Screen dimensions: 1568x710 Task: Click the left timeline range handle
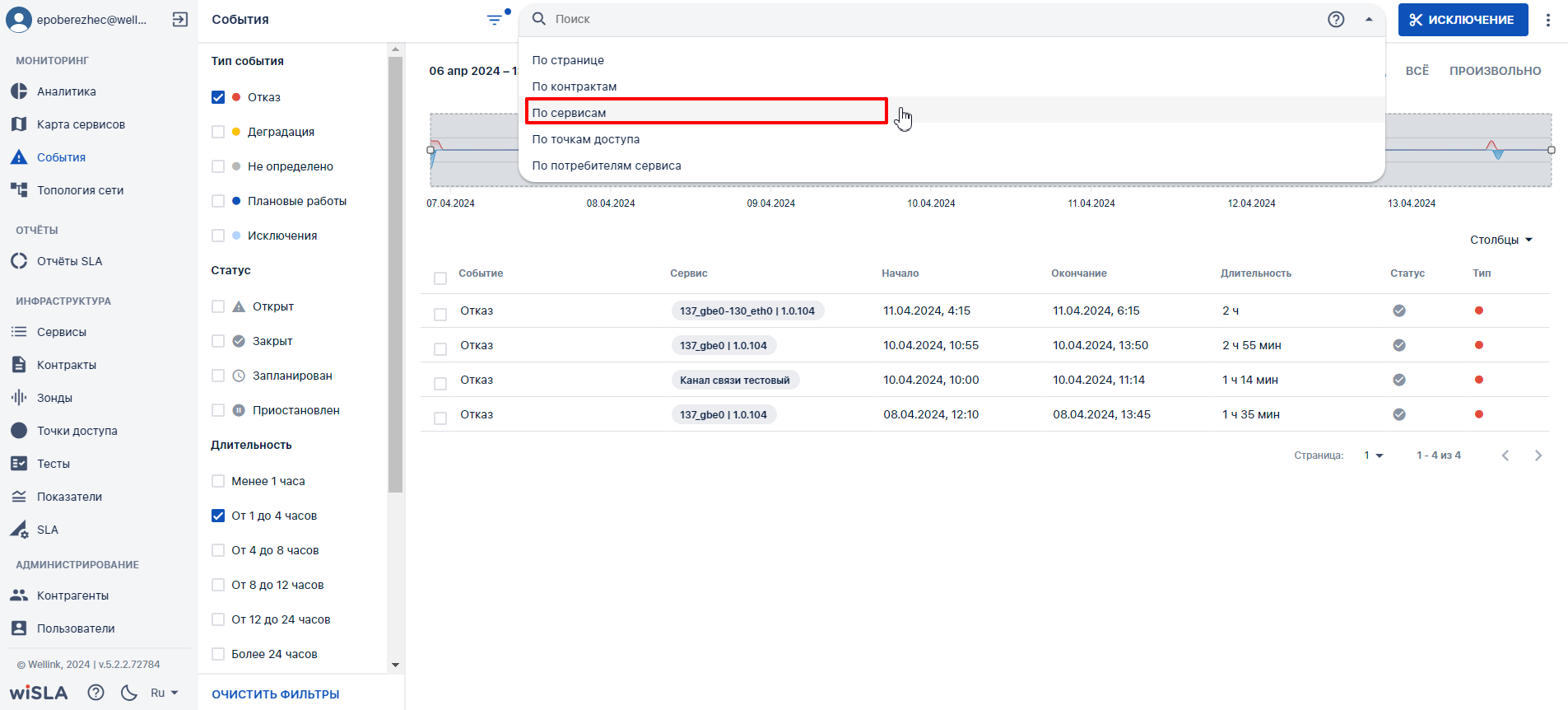[x=430, y=150]
